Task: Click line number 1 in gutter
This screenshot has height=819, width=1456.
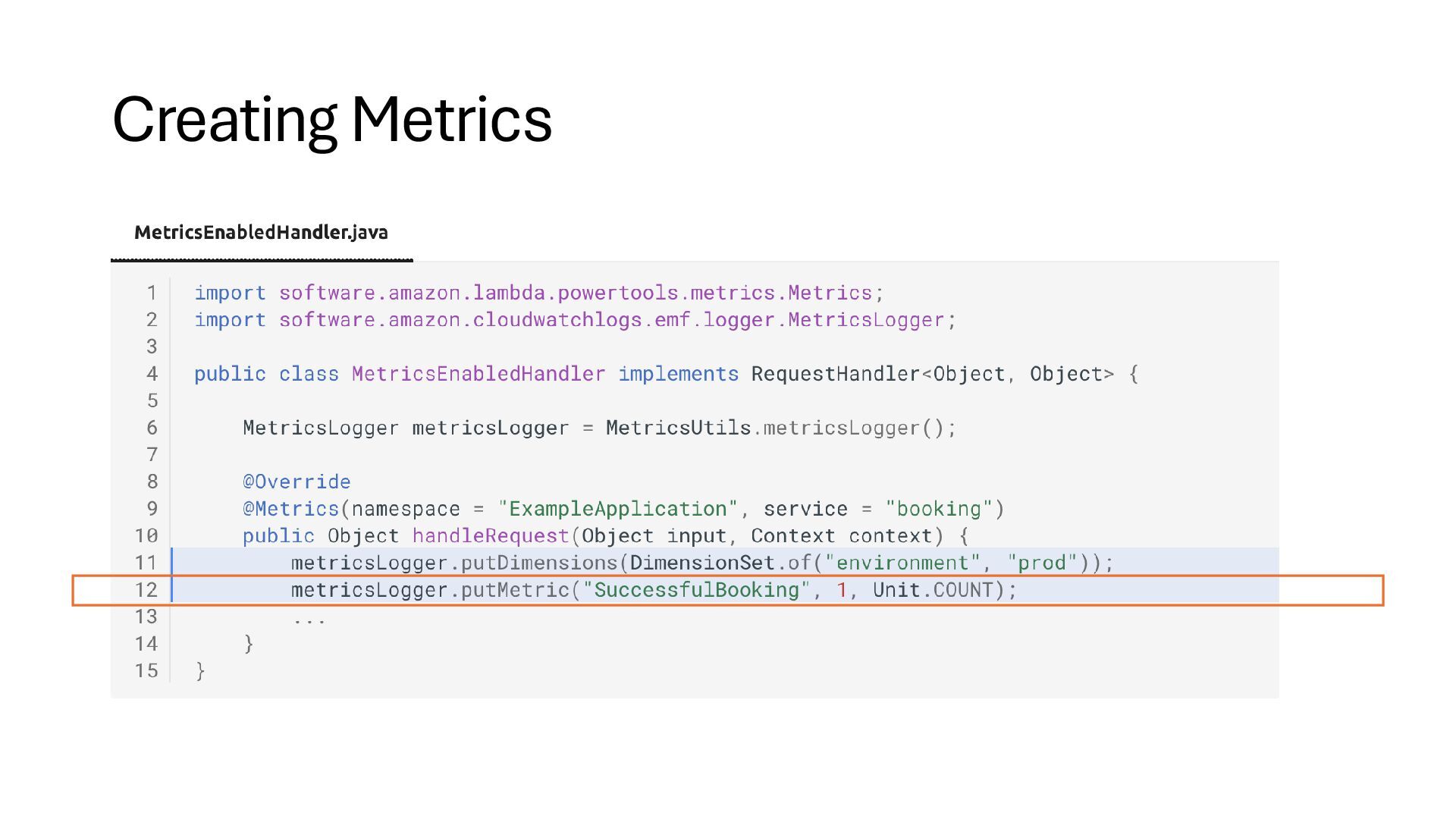Action: 152,293
